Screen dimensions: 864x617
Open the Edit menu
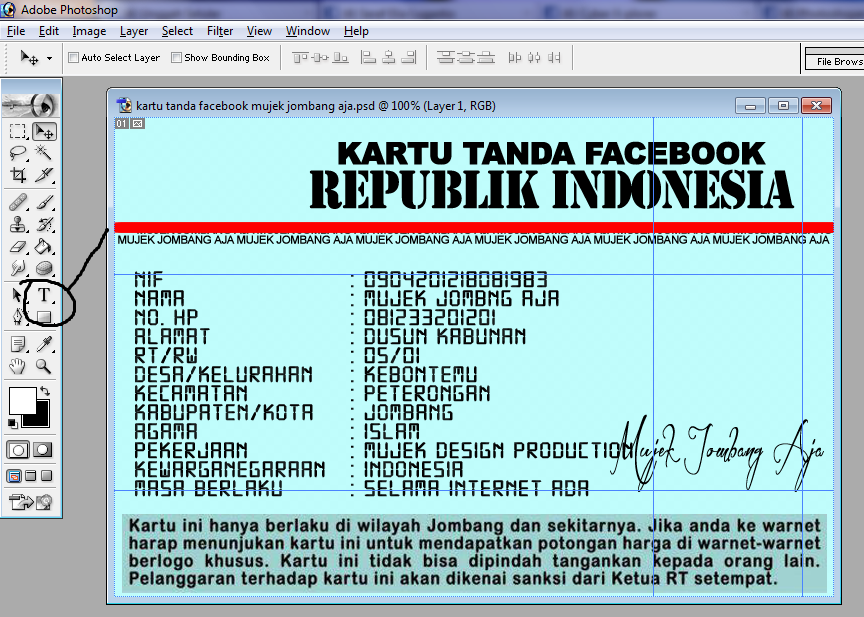coord(48,31)
